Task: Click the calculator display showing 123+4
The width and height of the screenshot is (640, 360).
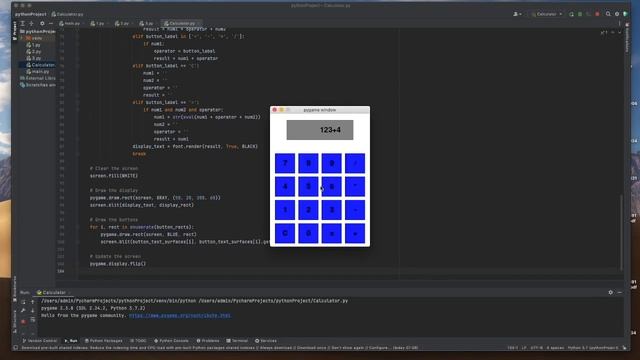Action: 320,130
